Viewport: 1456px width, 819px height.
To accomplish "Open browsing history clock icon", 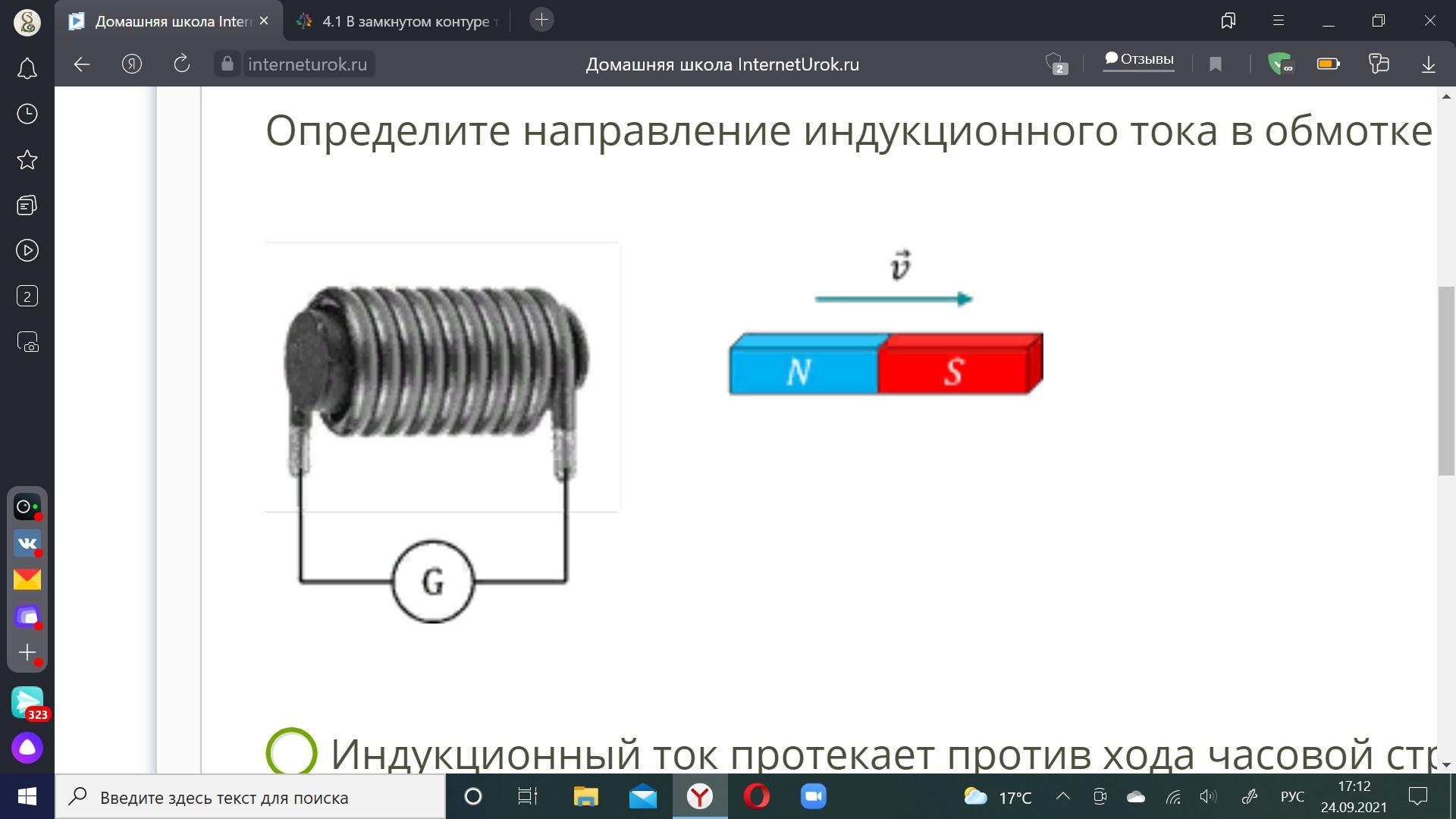I will tap(27, 114).
